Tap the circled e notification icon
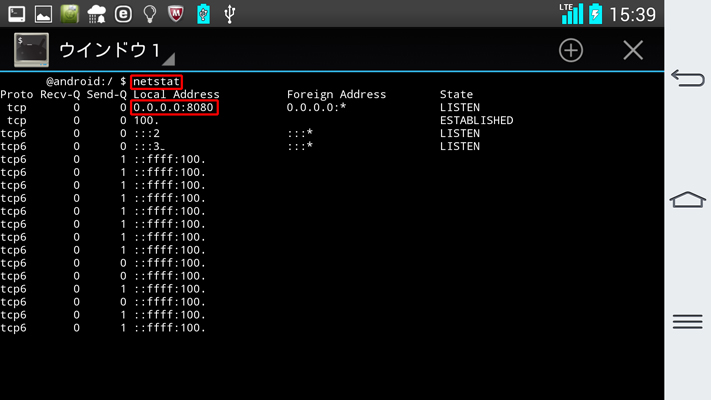711x400 pixels. 123,14
